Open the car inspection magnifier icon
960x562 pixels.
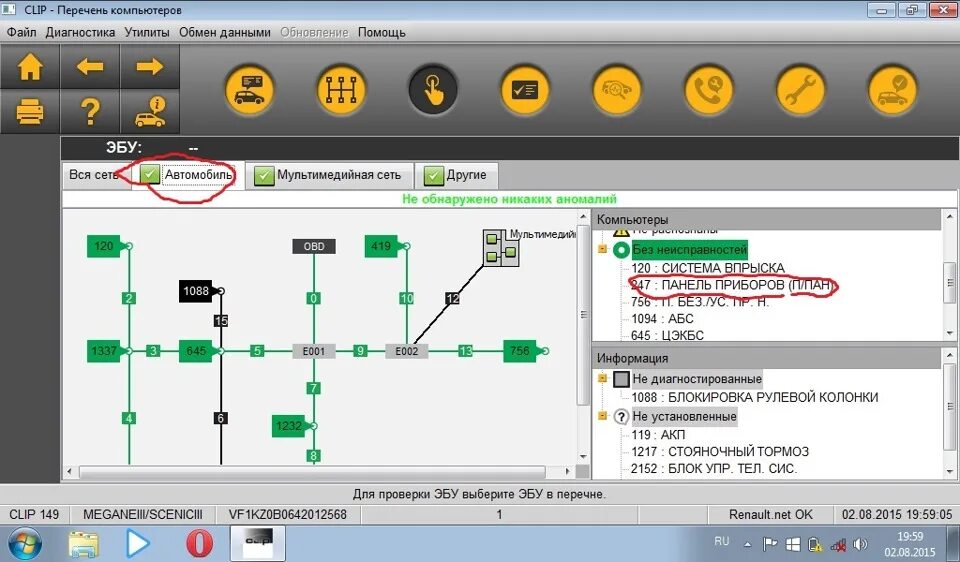coord(617,90)
